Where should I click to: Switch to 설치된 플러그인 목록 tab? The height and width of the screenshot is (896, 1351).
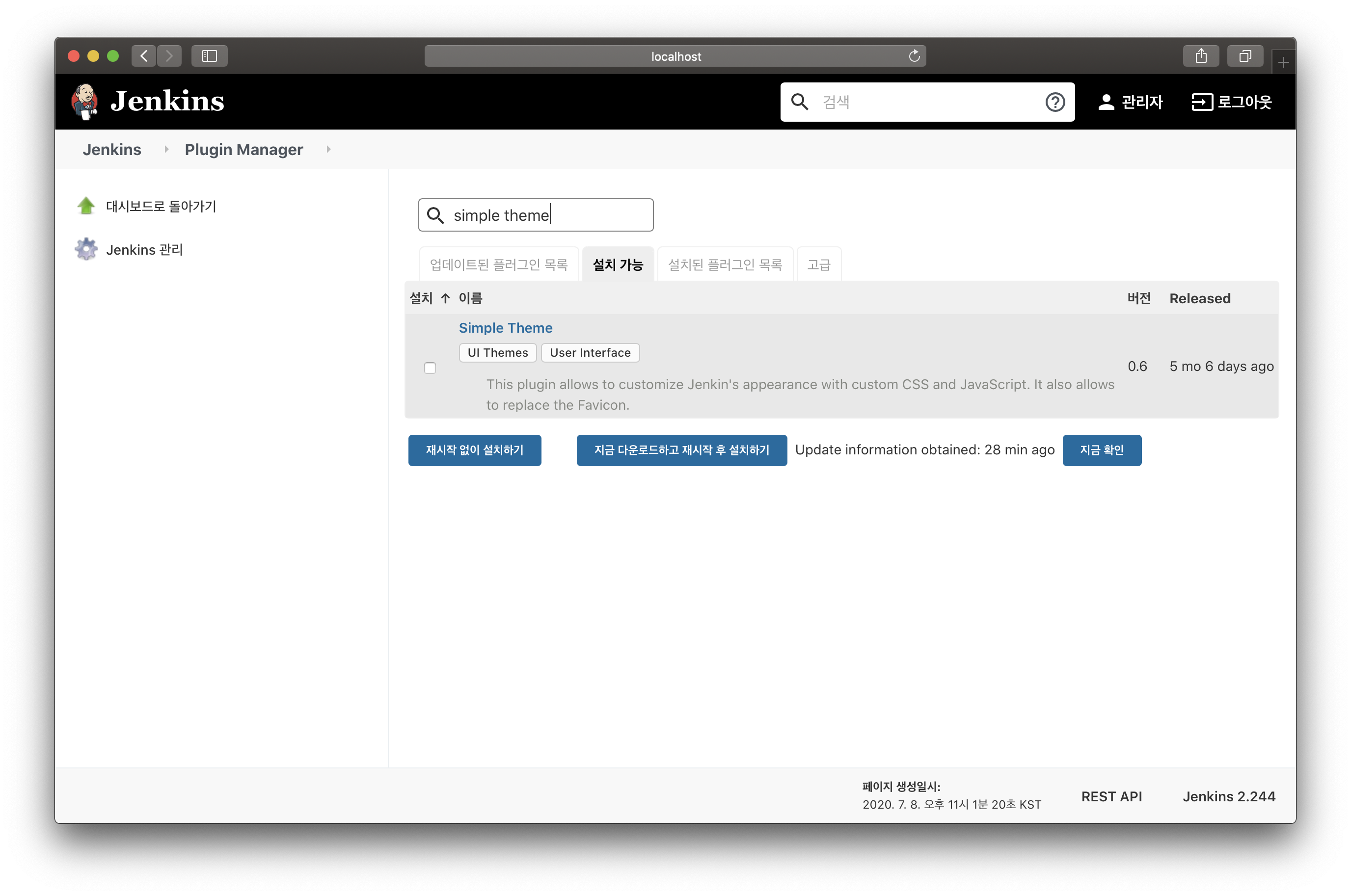click(725, 264)
